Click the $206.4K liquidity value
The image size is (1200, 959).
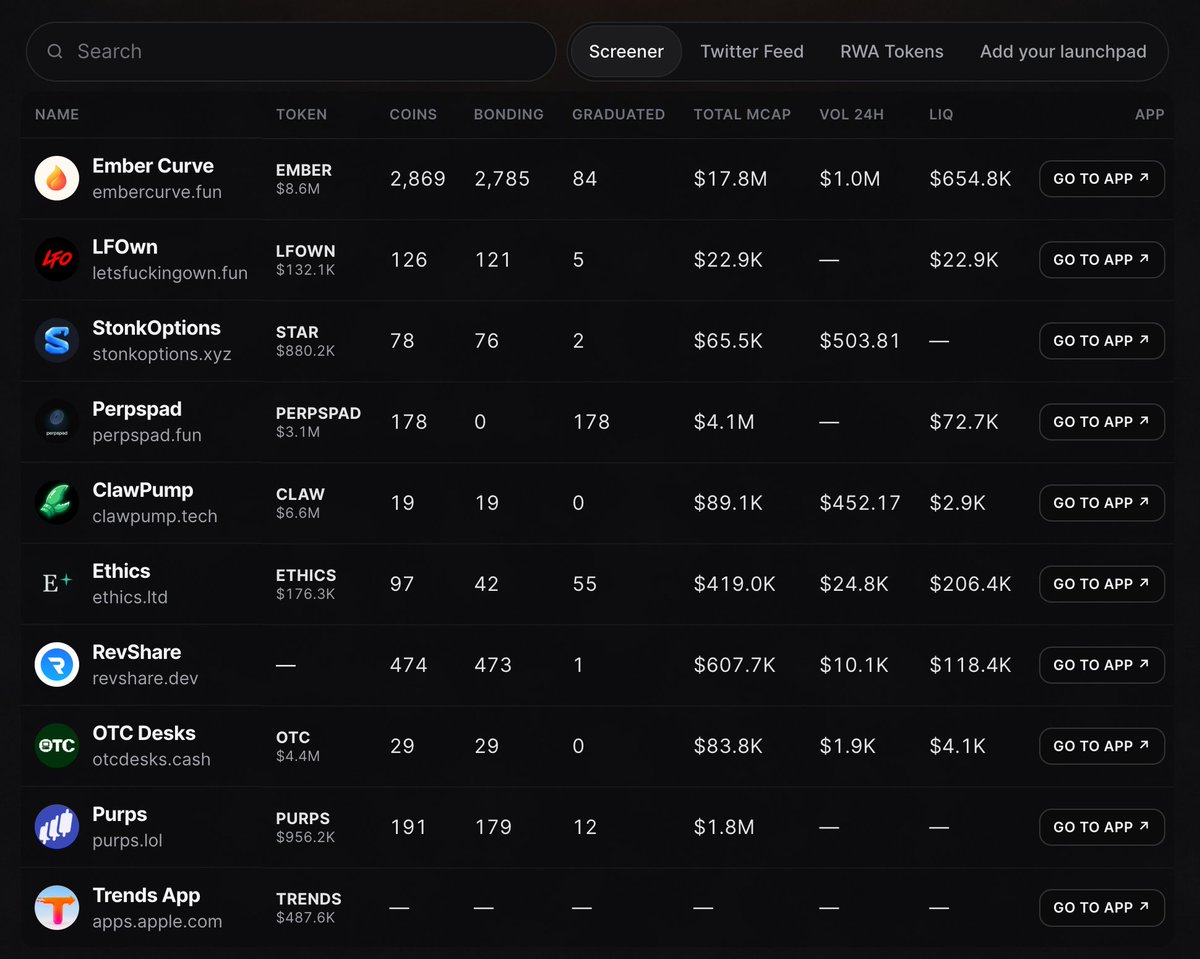[x=970, y=584]
